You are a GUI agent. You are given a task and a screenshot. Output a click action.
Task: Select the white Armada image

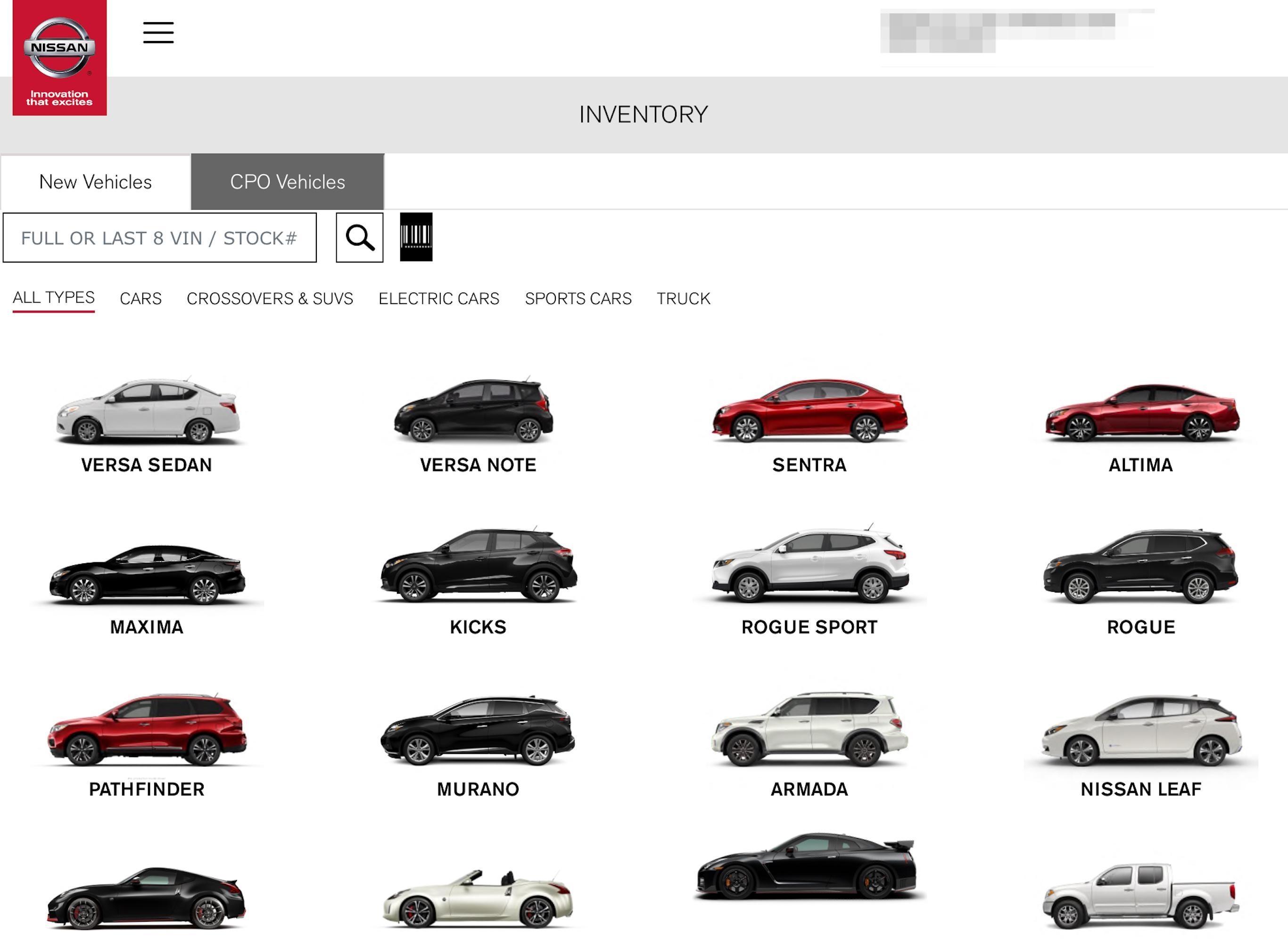pyautogui.click(x=809, y=729)
